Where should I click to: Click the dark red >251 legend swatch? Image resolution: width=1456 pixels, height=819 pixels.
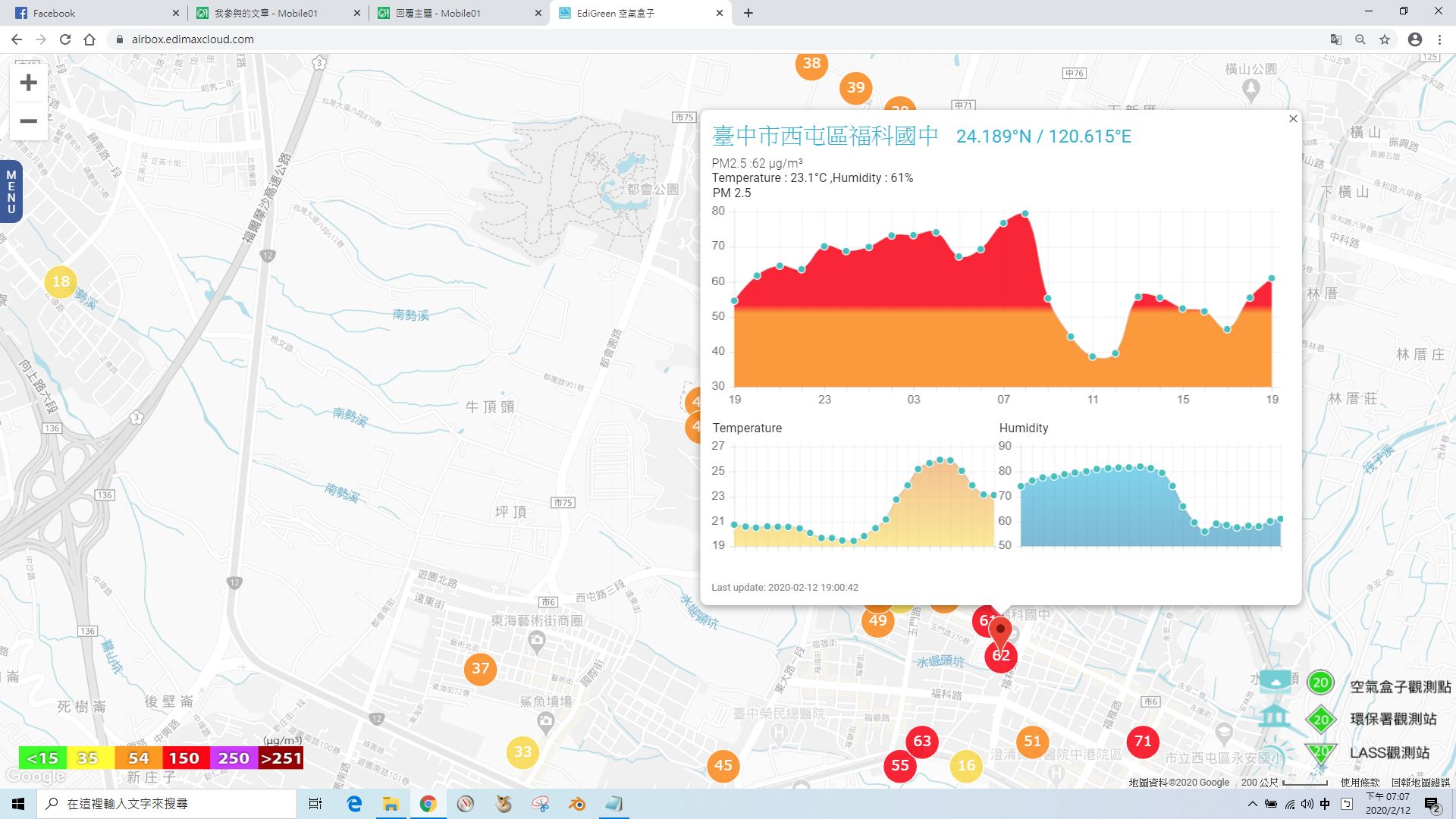click(x=281, y=758)
